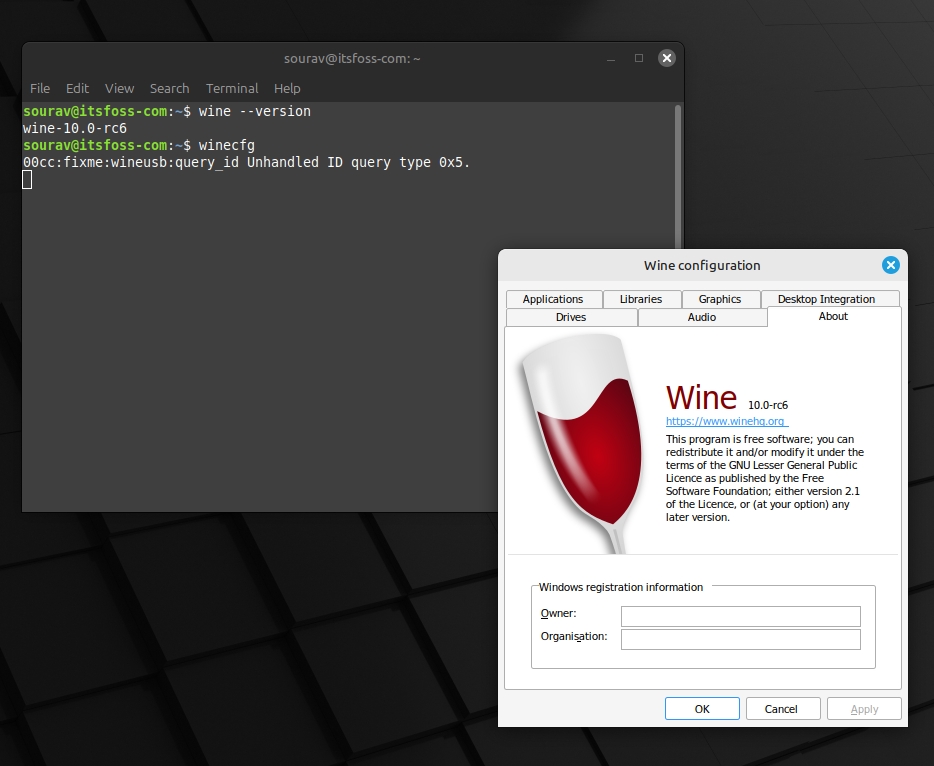Click the terminal window minimize icon
The image size is (934, 766).
click(610, 58)
